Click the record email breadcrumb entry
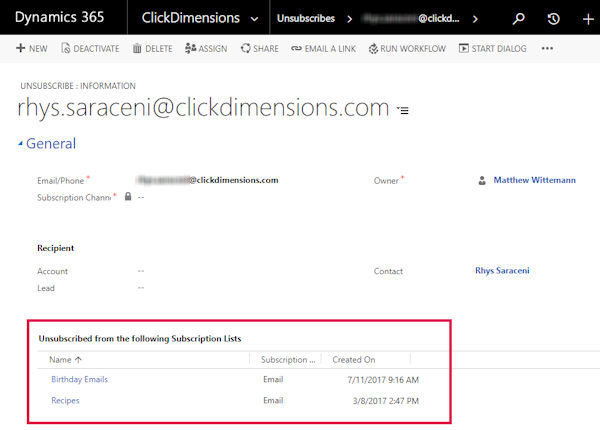The height and width of the screenshot is (430, 600). tap(411, 18)
